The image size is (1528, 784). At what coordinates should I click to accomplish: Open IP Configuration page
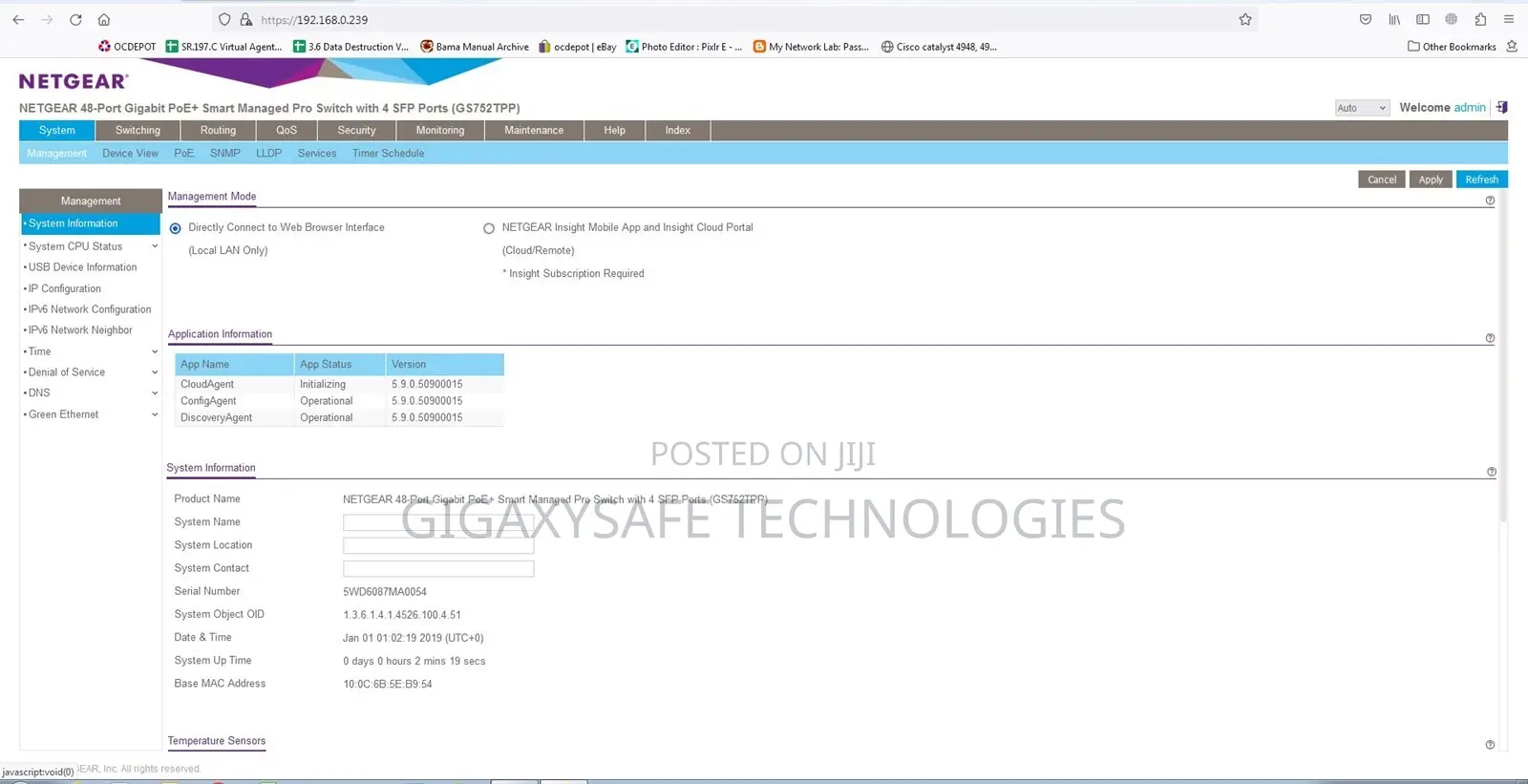tap(64, 288)
